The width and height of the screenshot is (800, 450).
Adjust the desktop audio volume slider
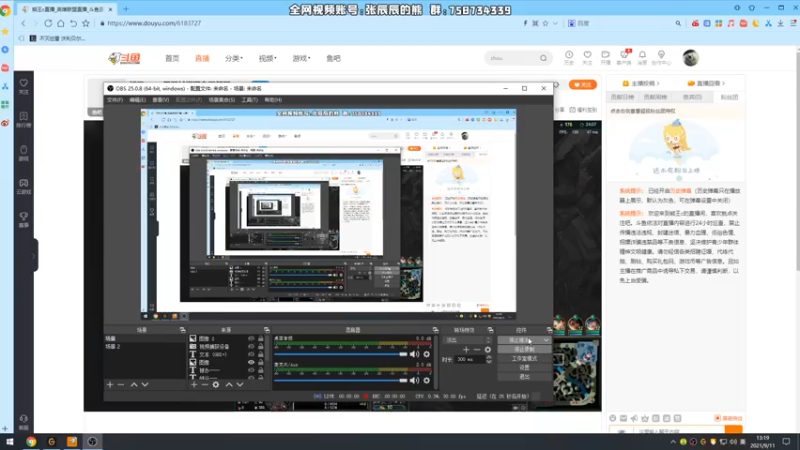click(x=340, y=354)
